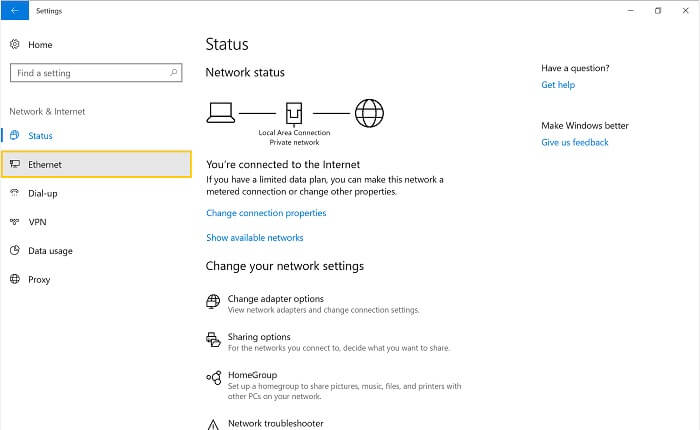Click the Proxy globe icon
Viewport: 700px width, 430px height.
[x=15, y=279]
